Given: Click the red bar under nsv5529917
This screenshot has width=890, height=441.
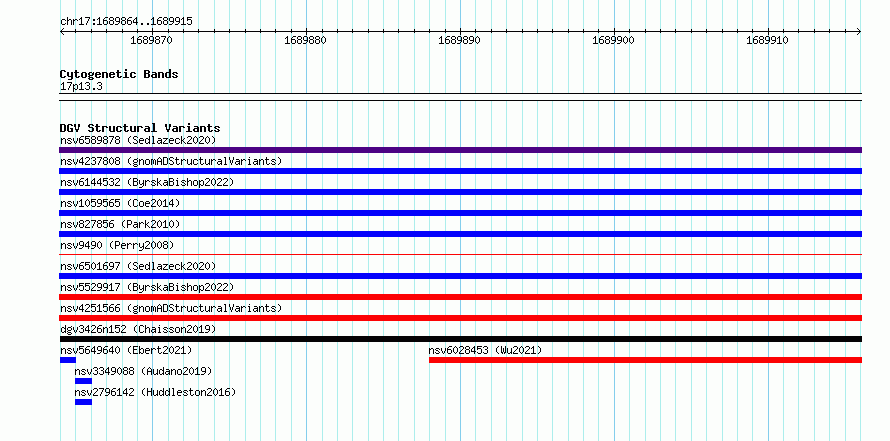Looking at the screenshot, I should [x=460, y=297].
